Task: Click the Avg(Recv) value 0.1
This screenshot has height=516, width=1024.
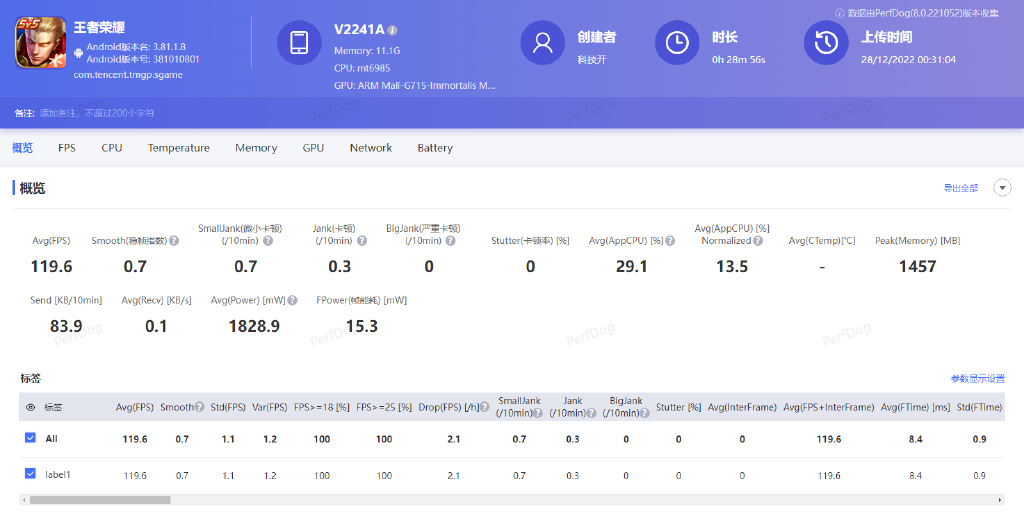Action: (156, 326)
